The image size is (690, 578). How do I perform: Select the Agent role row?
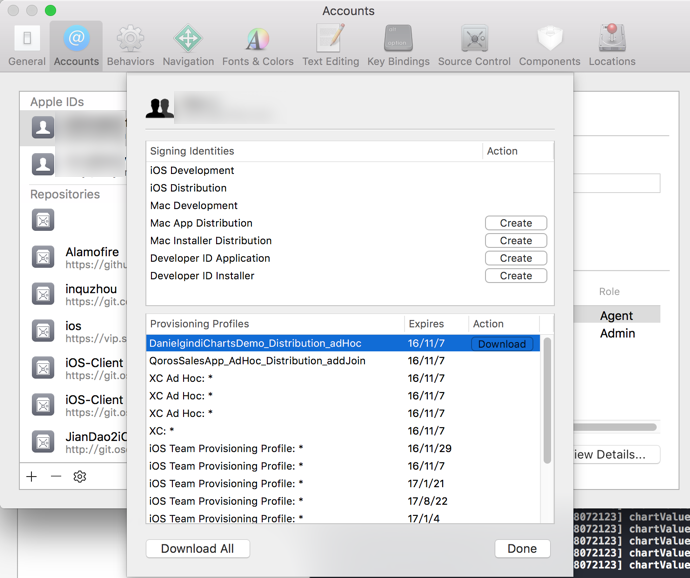pyautogui.click(x=616, y=316)
